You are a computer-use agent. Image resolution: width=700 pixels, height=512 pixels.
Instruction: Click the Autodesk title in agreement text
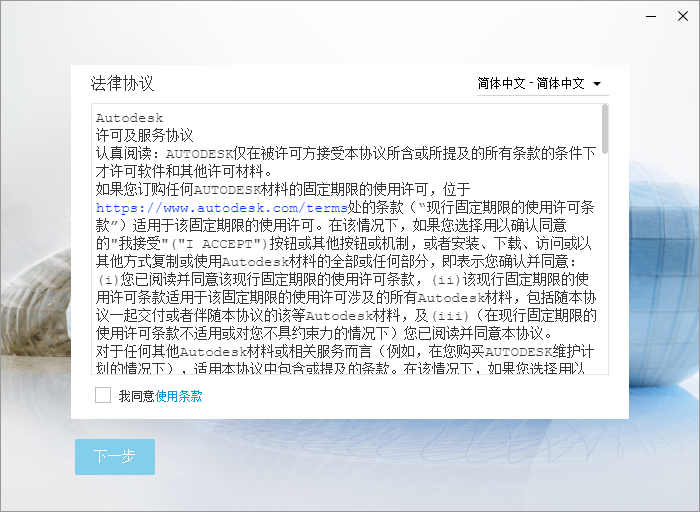pos(129,118)
